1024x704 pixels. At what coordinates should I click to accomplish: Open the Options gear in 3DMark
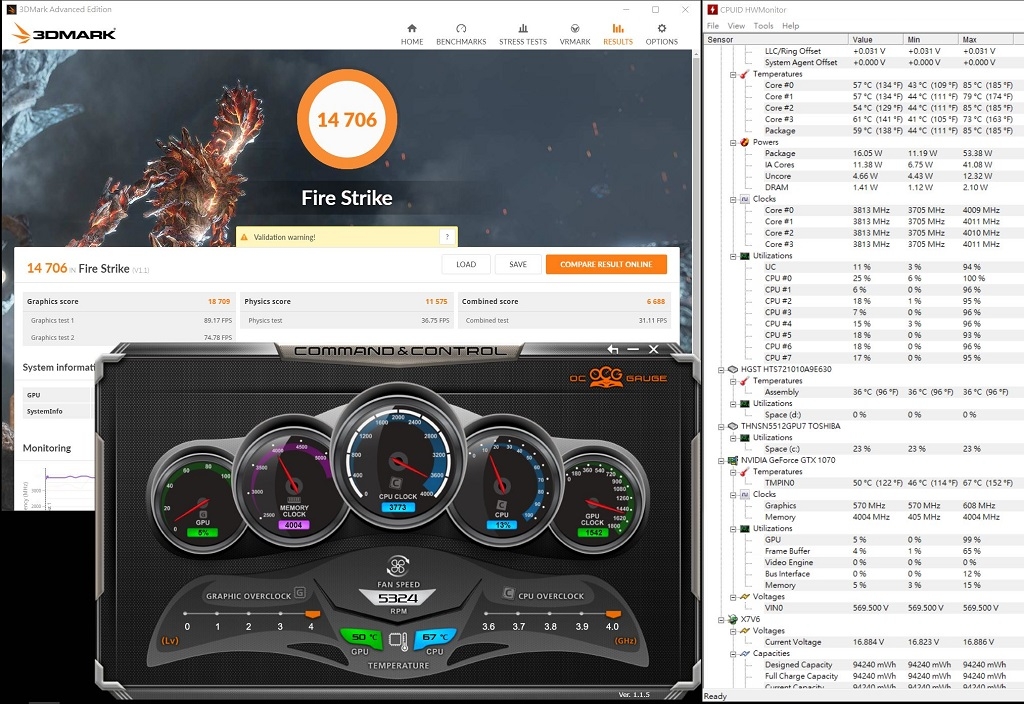point(662,35)
